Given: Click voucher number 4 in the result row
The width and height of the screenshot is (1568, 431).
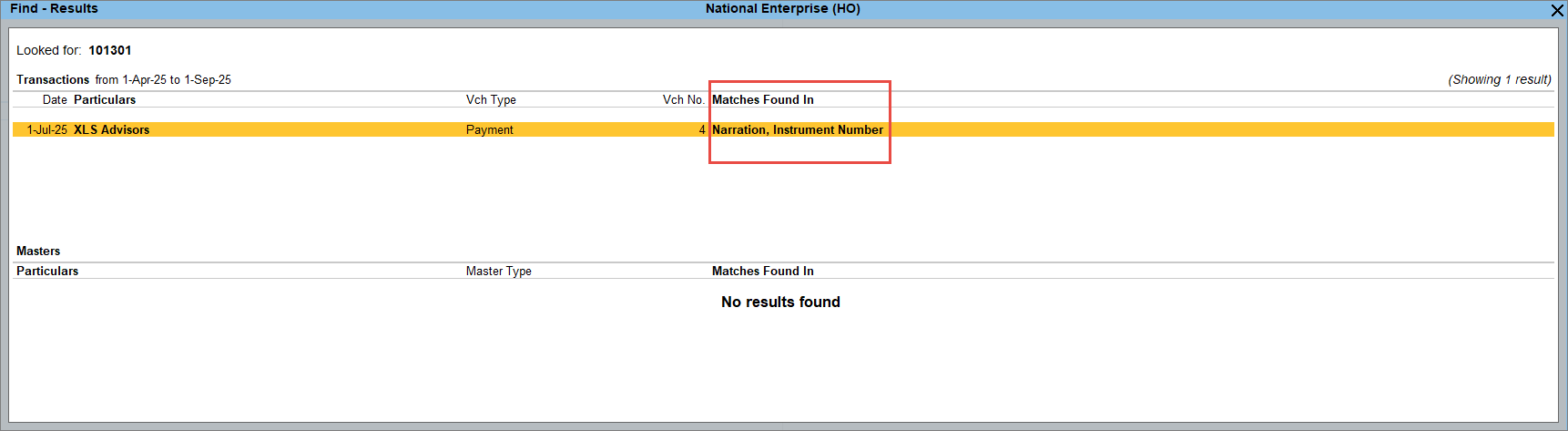Looking at the screenshot, I should (701, 130).
